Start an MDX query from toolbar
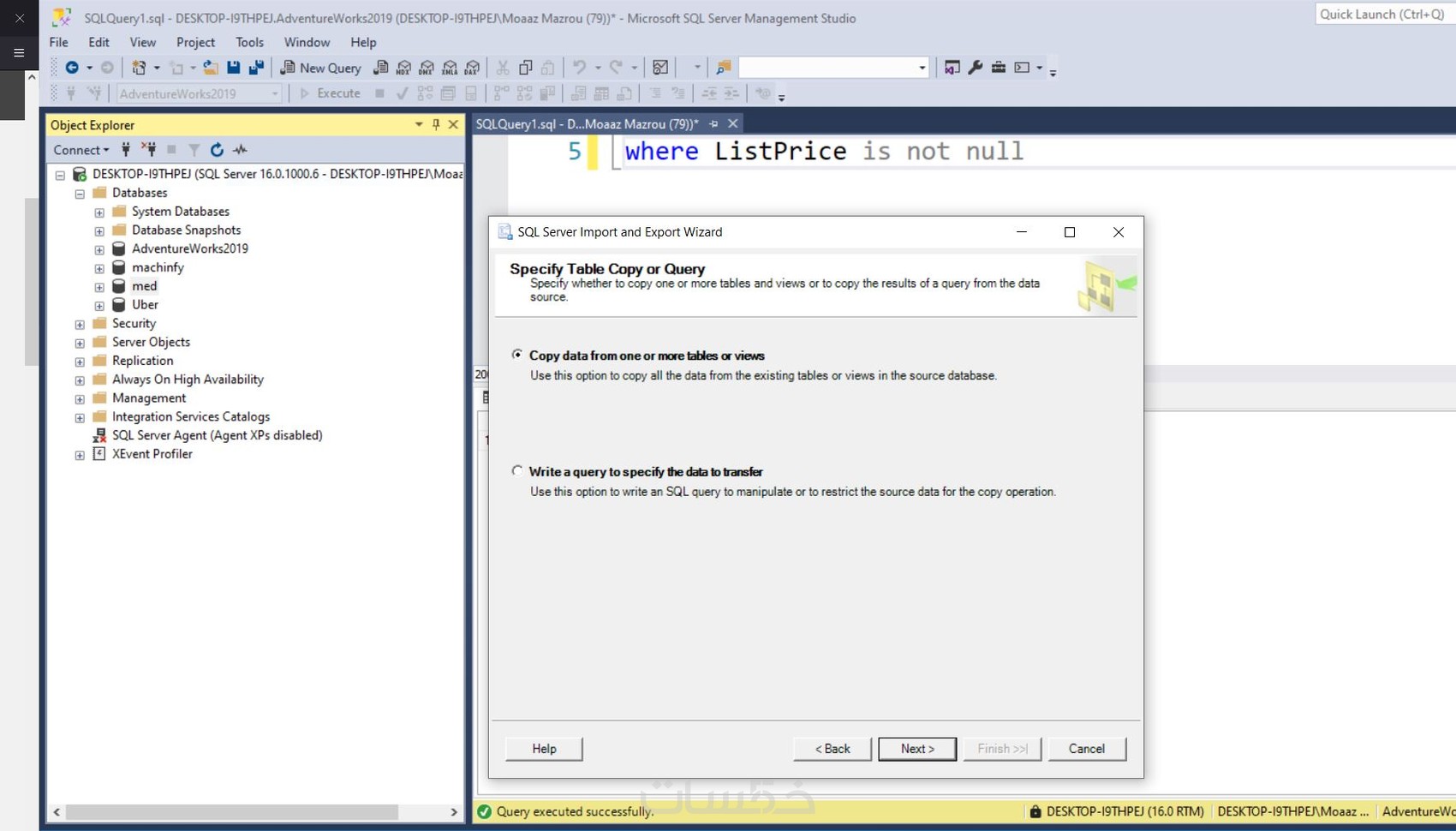Image resolution: width=1456 pixels, height=831 pixels. (403, 68)
